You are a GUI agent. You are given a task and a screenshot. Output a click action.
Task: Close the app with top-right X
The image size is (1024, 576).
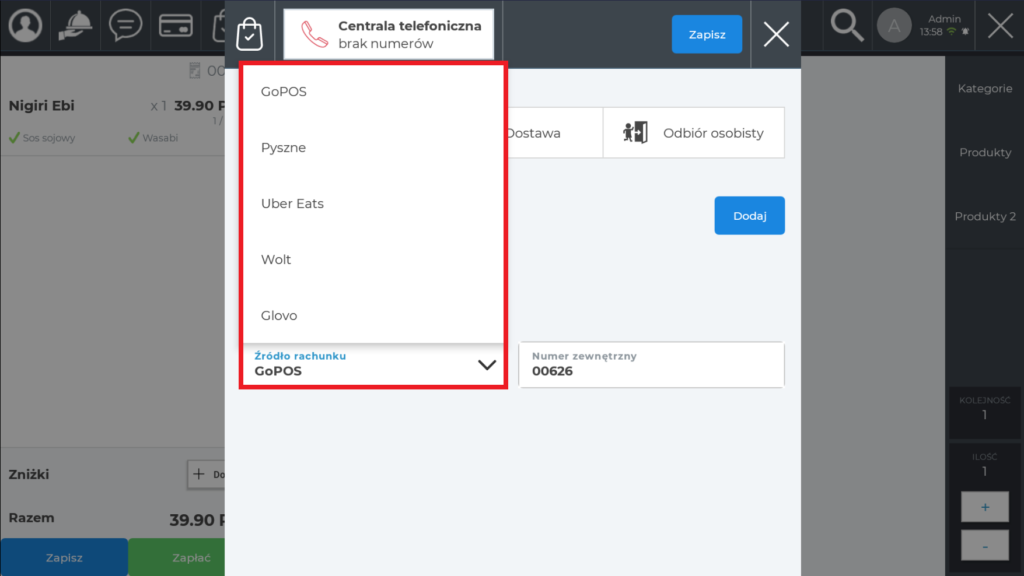coord(1000,26)
